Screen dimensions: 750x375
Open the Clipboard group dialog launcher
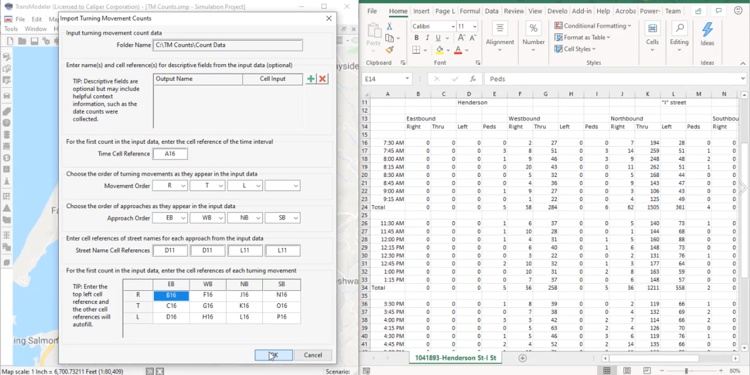(x=403, y=63)
